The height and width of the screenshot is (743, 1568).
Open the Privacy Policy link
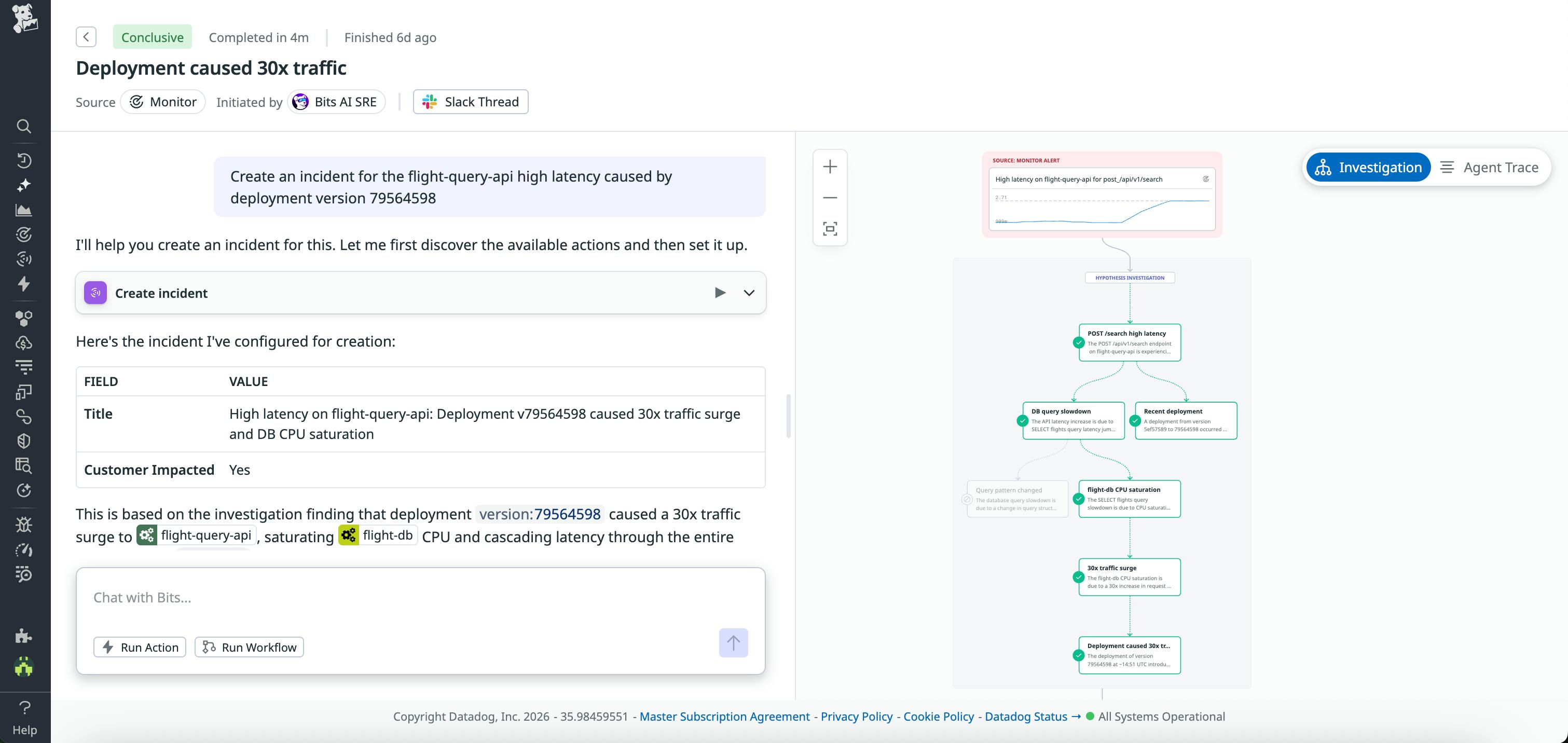point(856,716)
